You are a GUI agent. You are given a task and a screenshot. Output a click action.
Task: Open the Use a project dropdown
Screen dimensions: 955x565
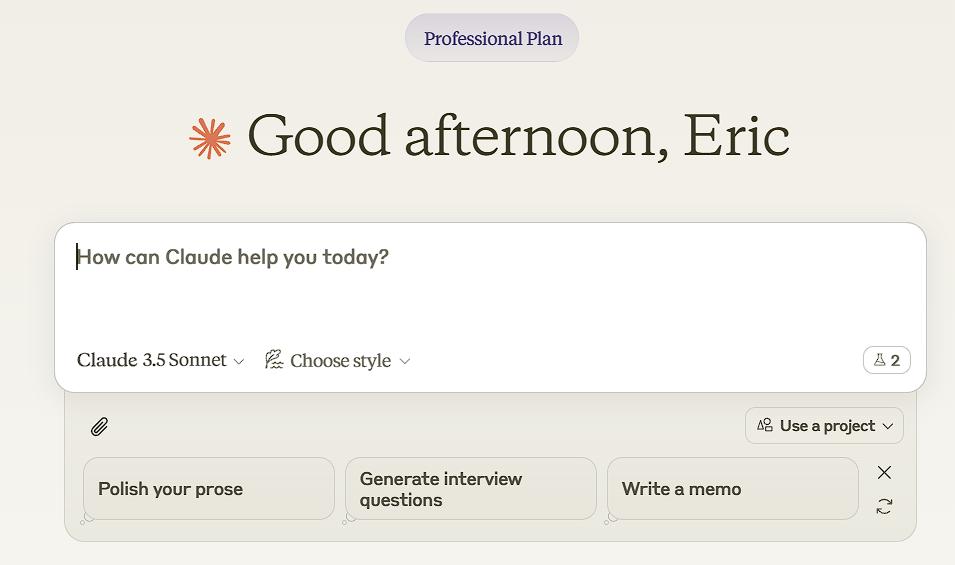pyautogui.click(x=824, y=425)
